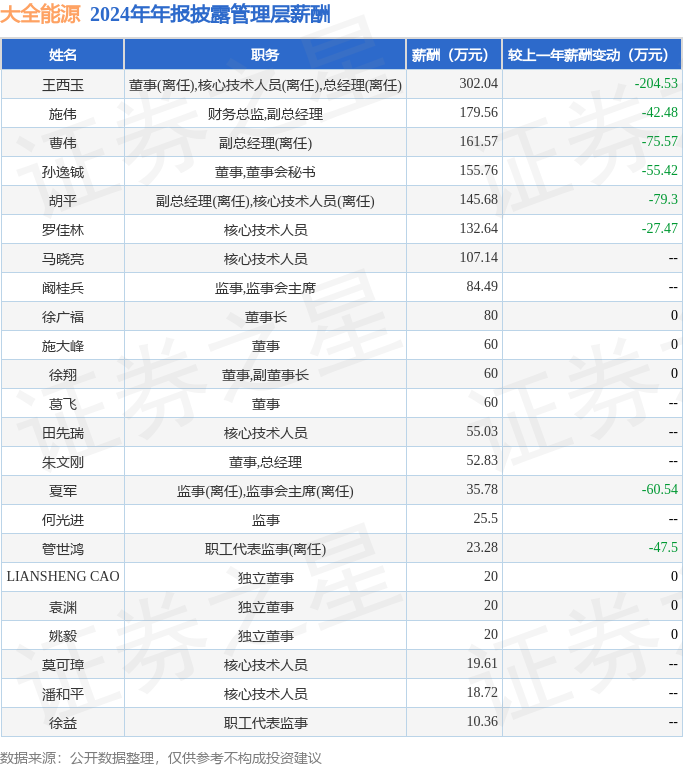Select salary value 25.5

click(x=485, y=518)
